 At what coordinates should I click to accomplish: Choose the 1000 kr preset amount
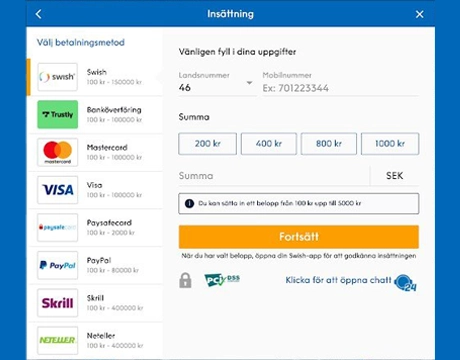point(390,144)
